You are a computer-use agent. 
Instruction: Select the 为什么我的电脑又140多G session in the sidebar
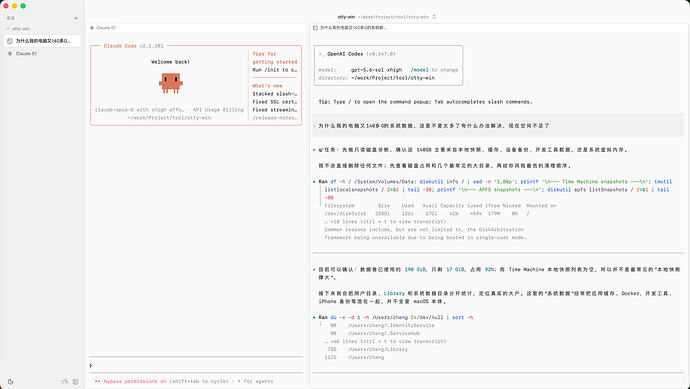tap(43, 41)
